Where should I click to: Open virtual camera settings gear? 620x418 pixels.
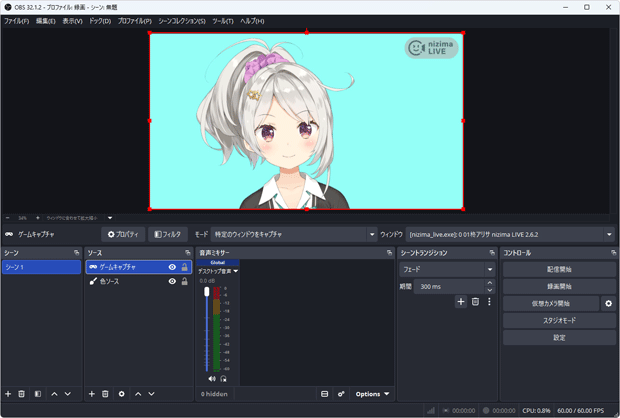click(x=608, y=303)
